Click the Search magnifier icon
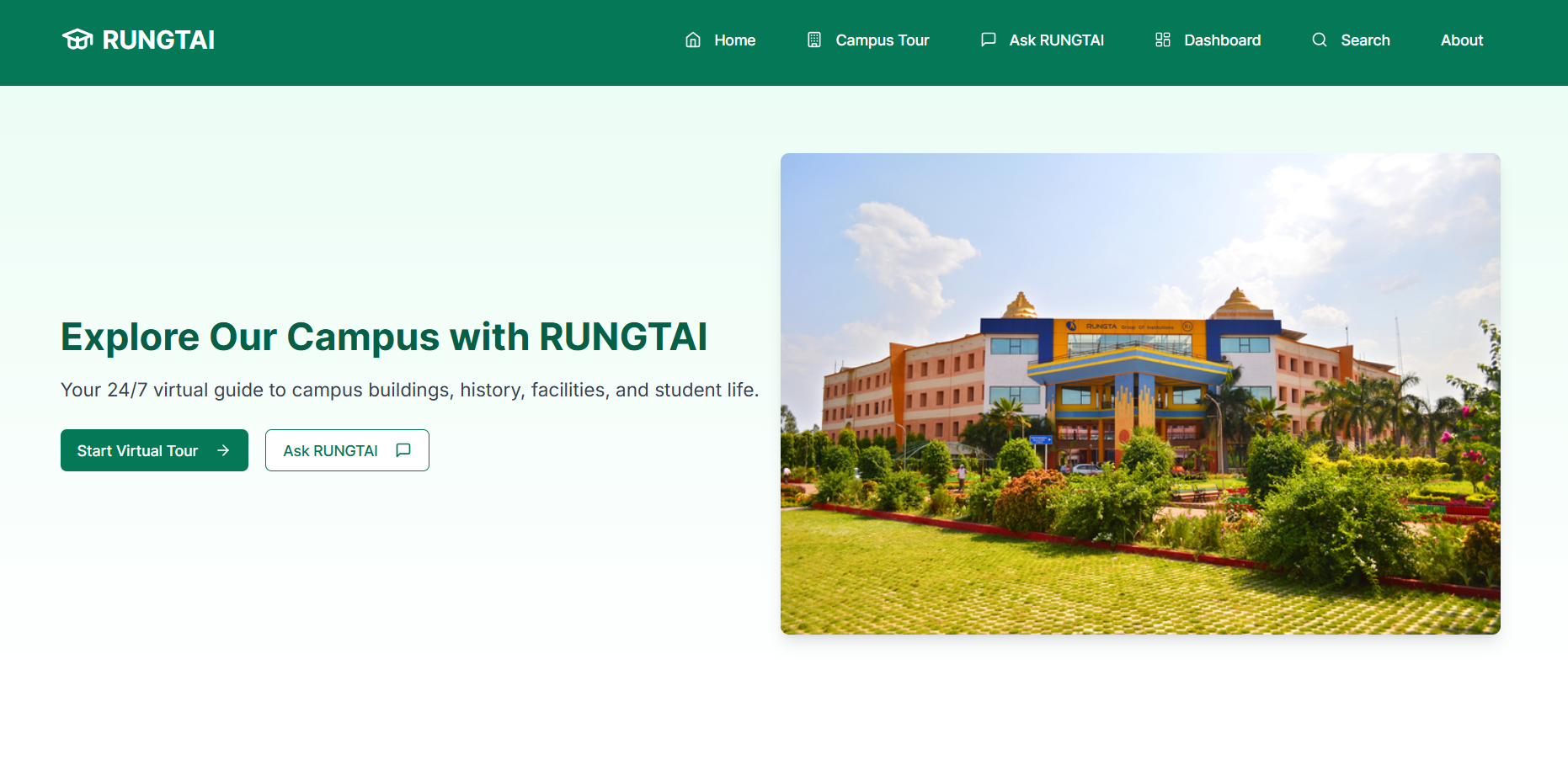The image size is (1568, 760). 1319,40
